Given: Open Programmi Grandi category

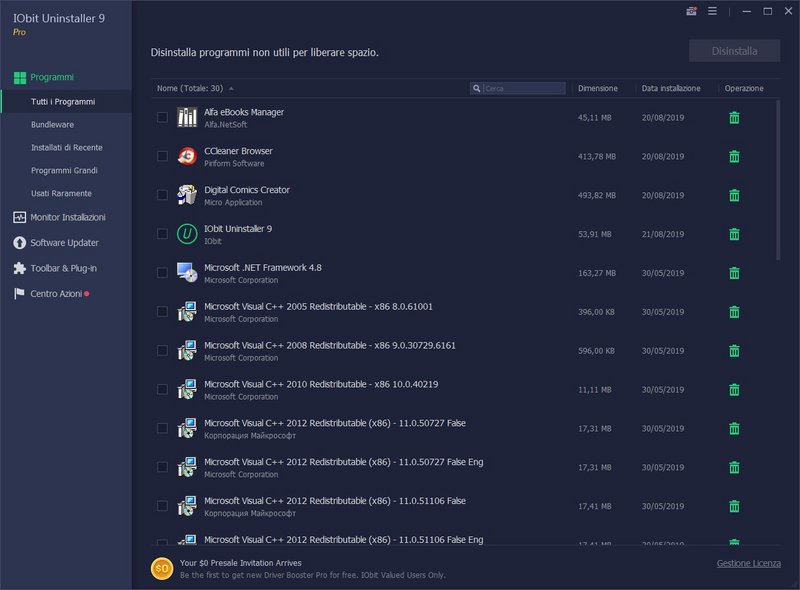Looking at the screenshot, I should pos(64,170).
